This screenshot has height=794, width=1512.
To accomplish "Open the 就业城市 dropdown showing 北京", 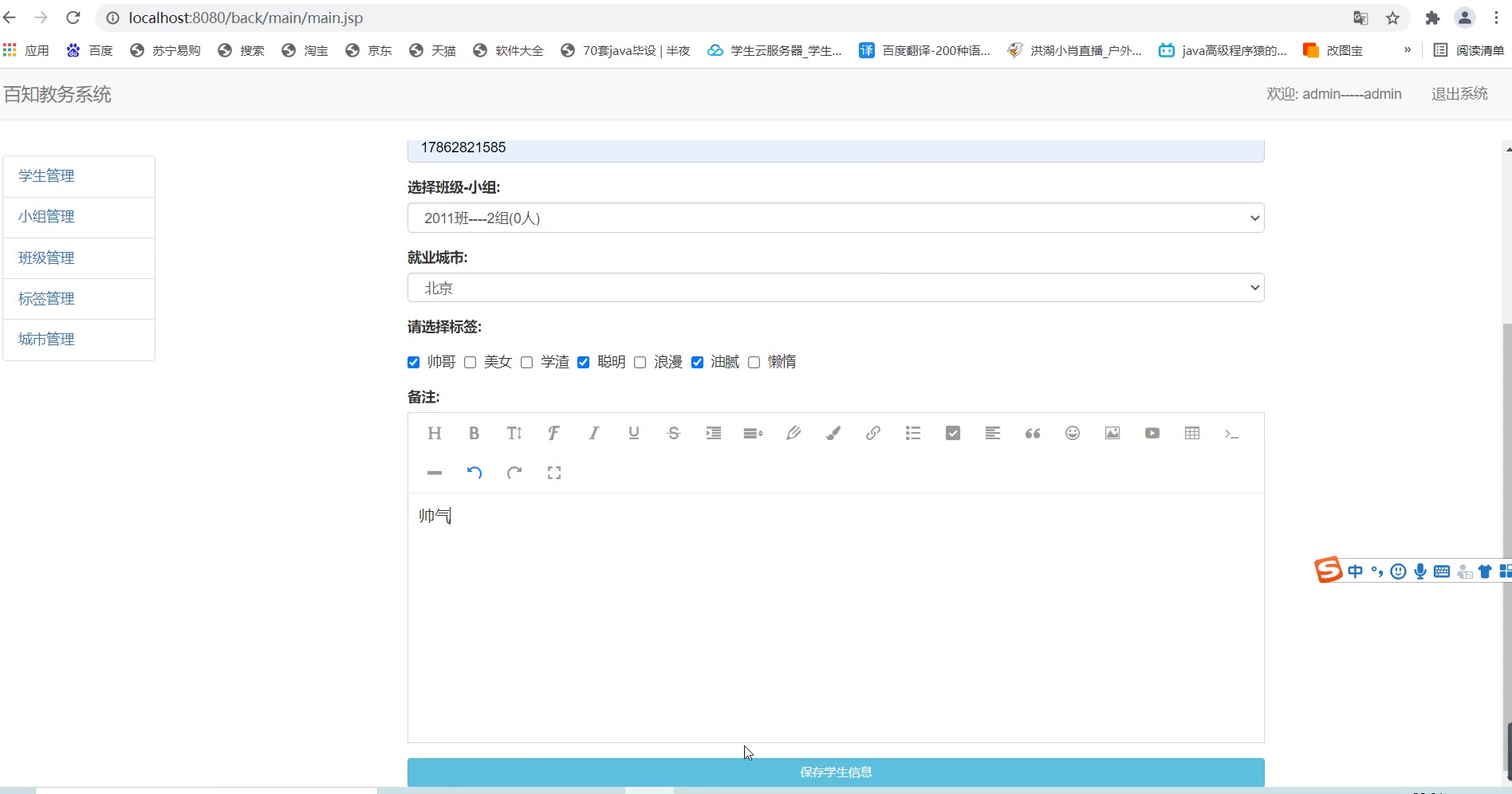I will [836, 288].
